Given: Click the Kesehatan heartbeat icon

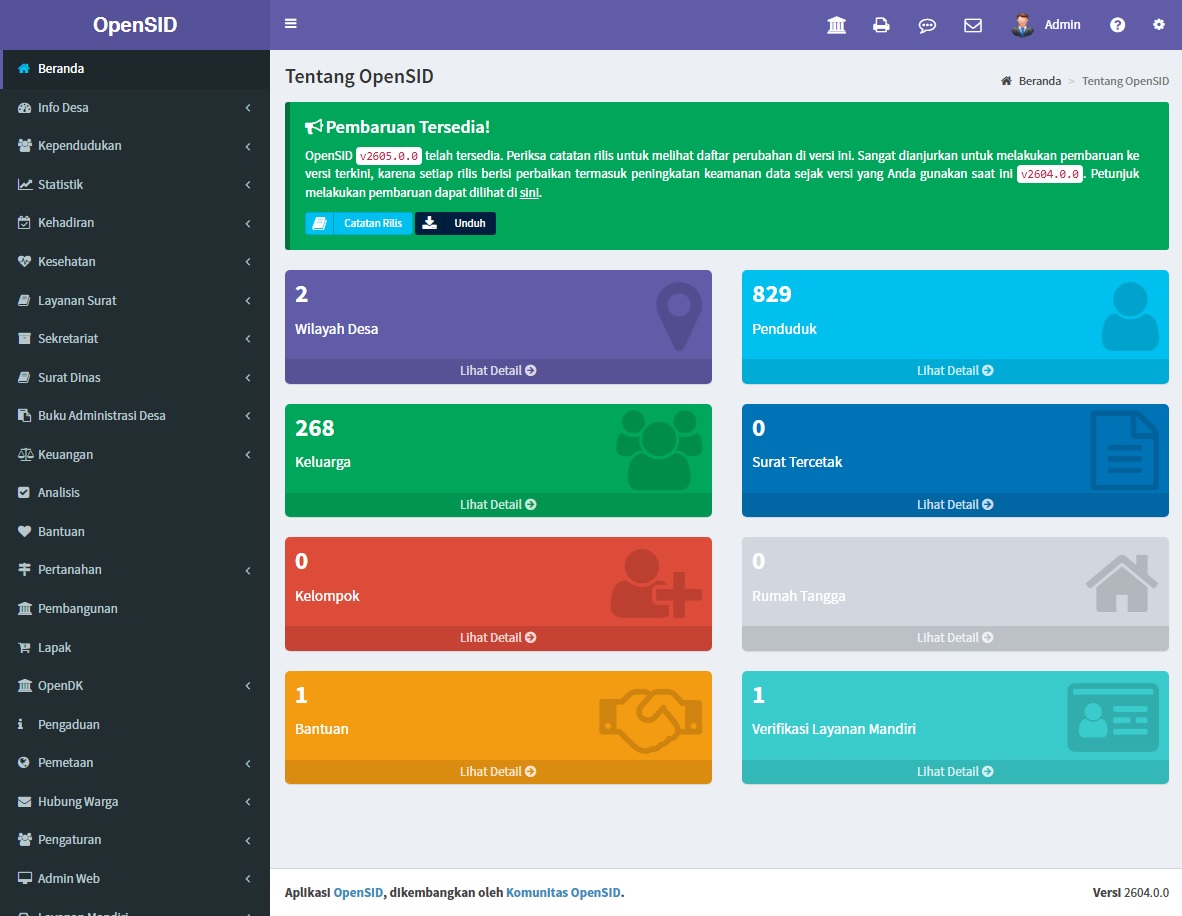Looking at the screenshot, I should [x=24, y=262].
